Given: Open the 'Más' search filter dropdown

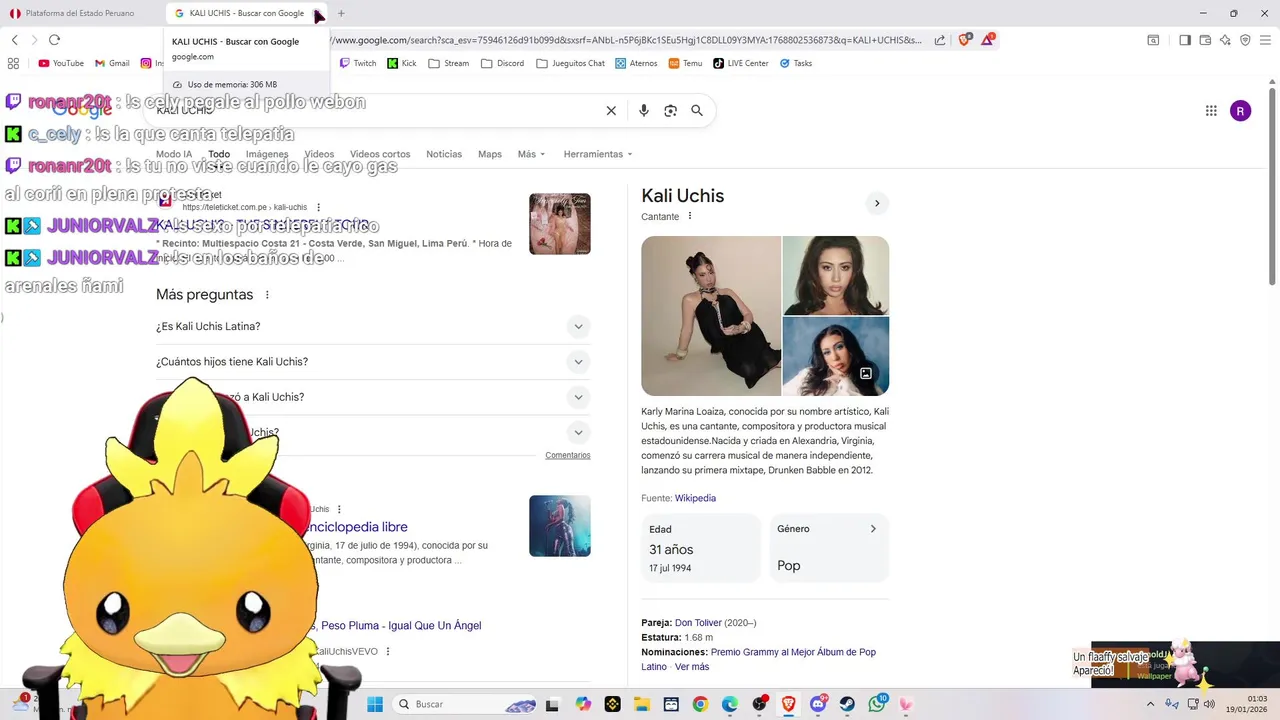Looking at the screenshot, I should [531, 154].
